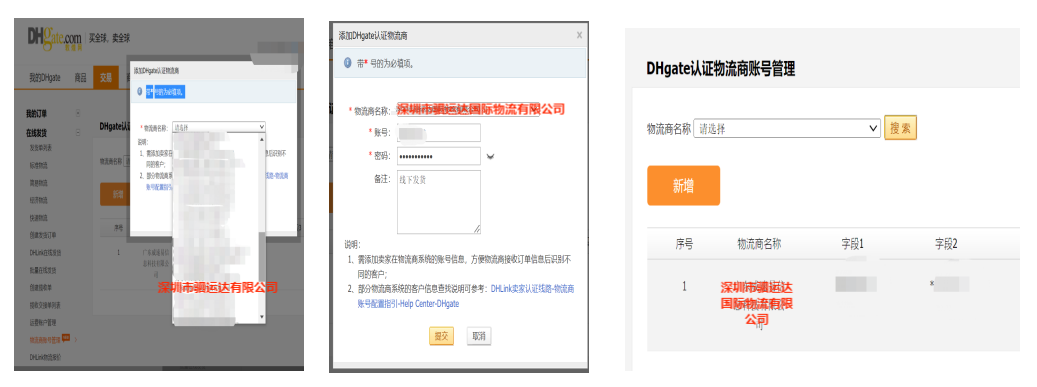Open 我的订单 in the sidebar

click(36, 114)
